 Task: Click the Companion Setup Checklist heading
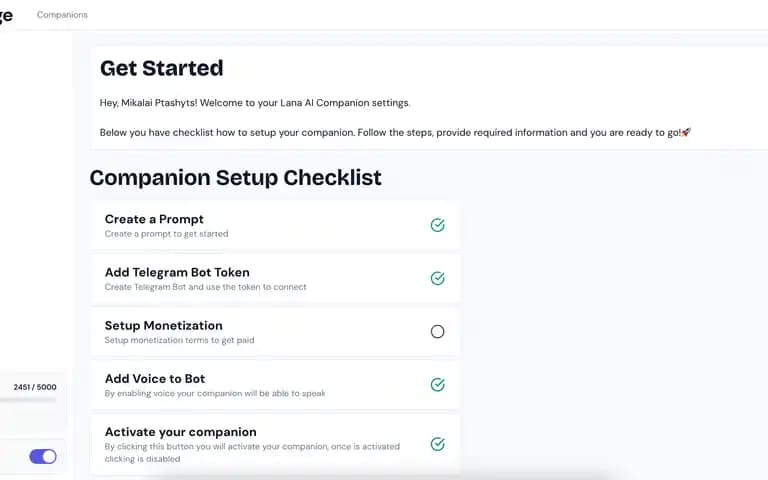(x=236, y=177)
